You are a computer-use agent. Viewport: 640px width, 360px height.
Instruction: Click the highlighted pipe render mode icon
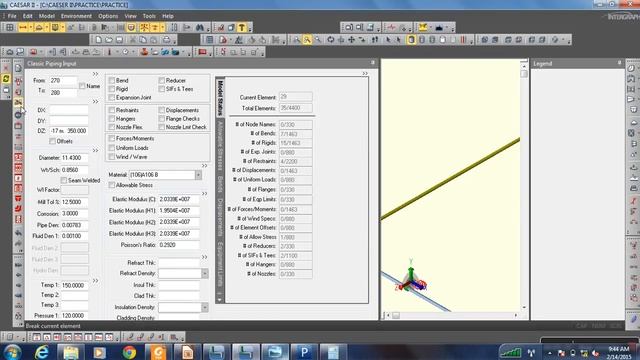click(x=411, y=40)
